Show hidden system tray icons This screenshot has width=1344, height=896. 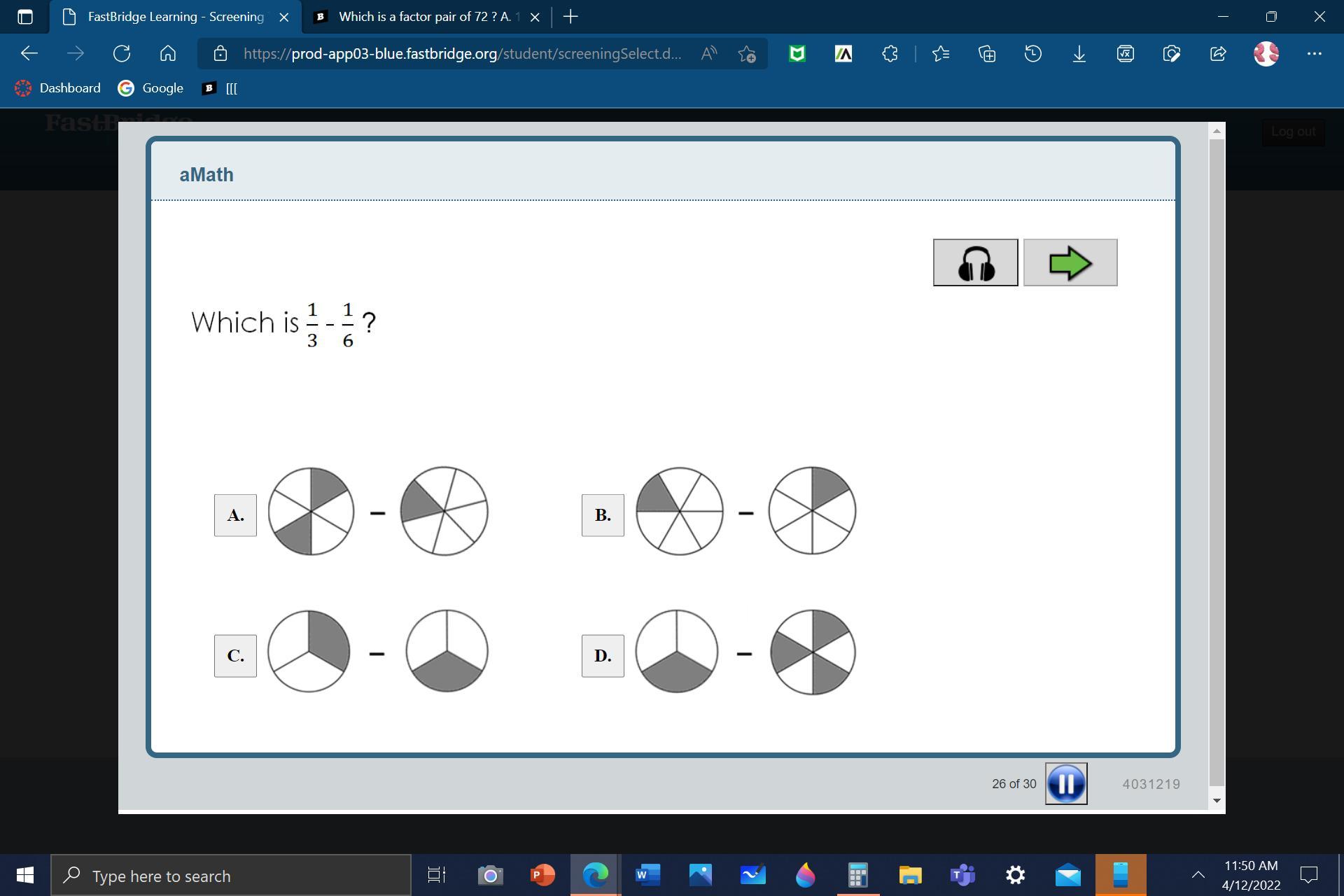pyautogui.click(x=1198, y=874)
